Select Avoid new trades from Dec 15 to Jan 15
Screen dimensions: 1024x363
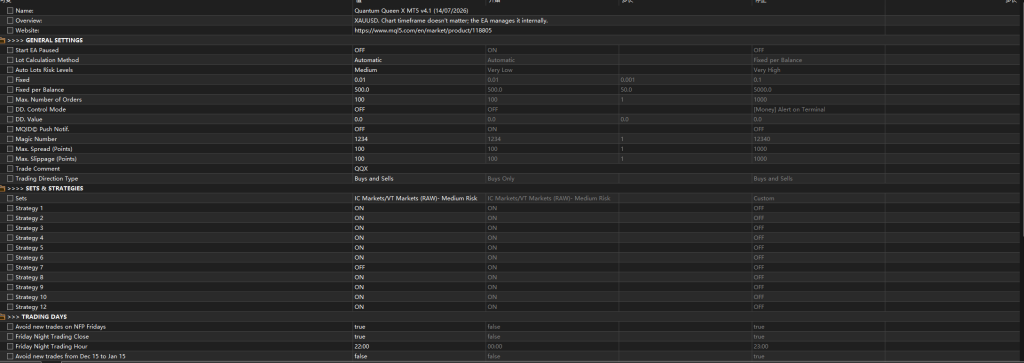coord(71,356)
